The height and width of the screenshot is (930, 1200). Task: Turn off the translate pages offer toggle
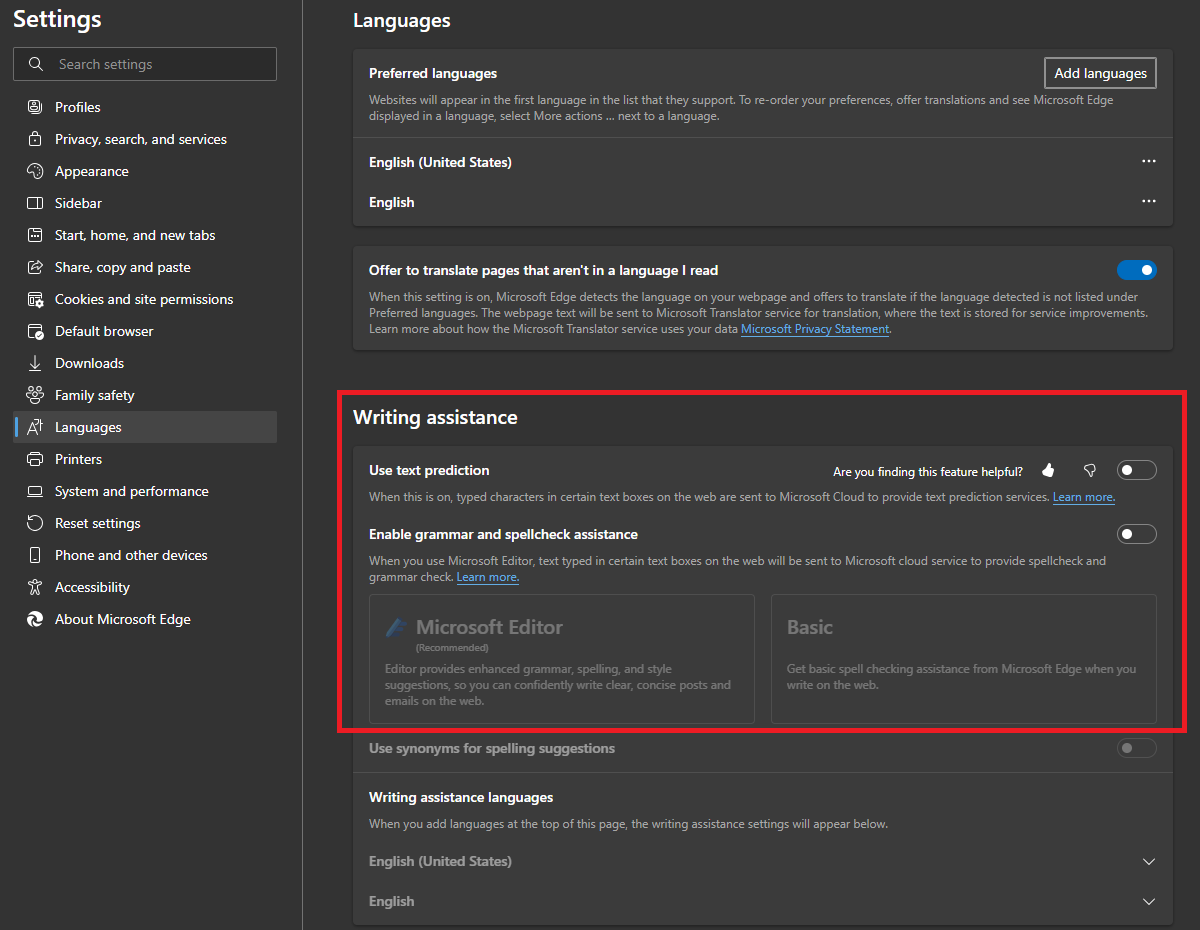pos(1136,270)
